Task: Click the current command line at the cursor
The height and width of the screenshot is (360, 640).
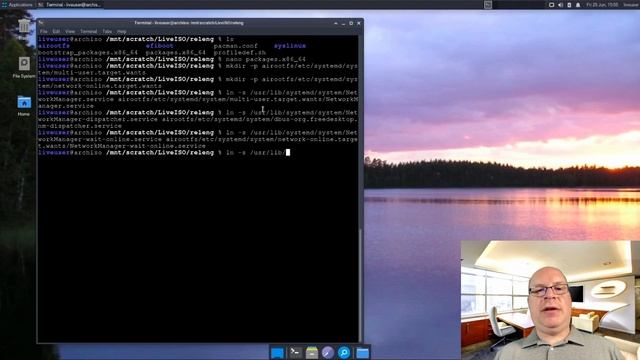Action: coord(164,153)
